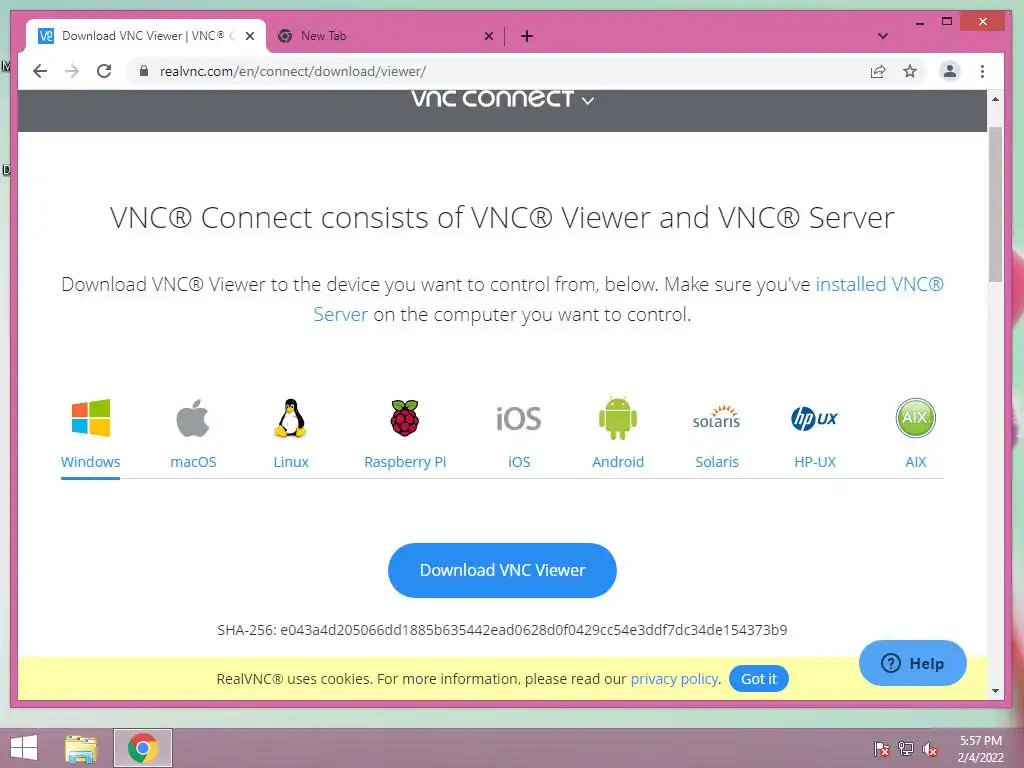Click the vertical scrollbar thumb
The height and width of the screenshot is (768, 1024).
995,204
